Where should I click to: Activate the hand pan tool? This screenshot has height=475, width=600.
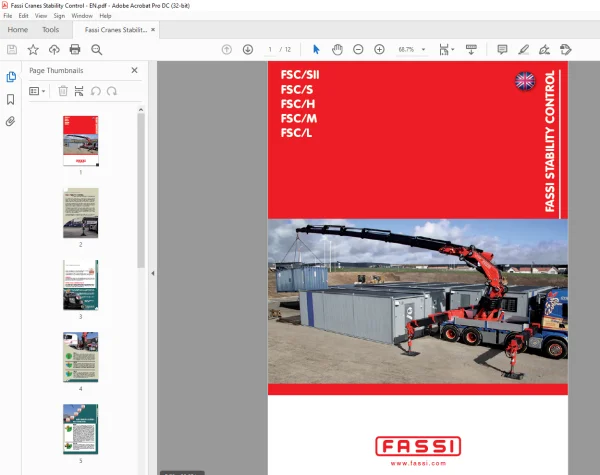(x=337, y=49)
